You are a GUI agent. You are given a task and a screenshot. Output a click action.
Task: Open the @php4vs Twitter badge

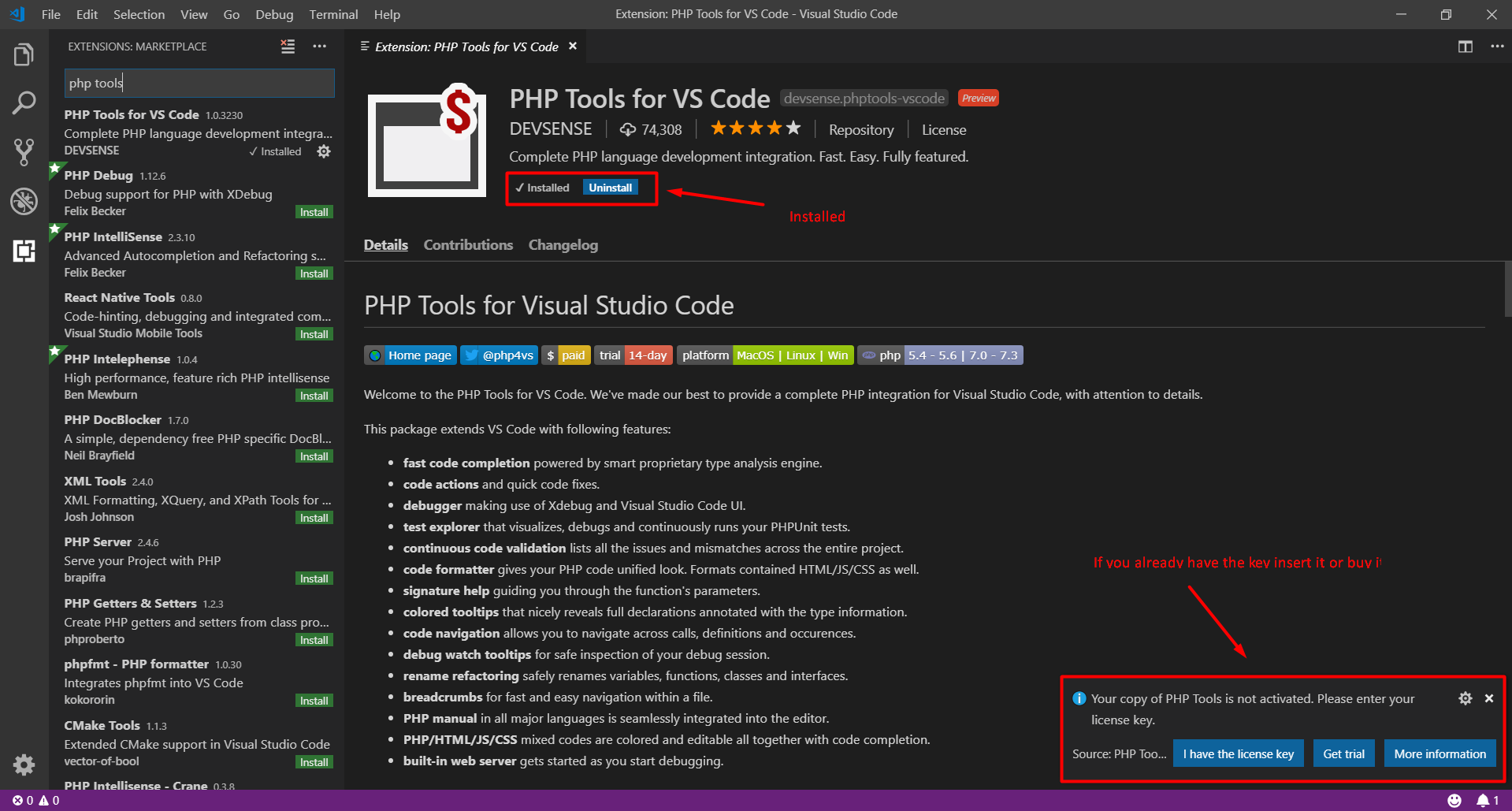coord(499,355)
